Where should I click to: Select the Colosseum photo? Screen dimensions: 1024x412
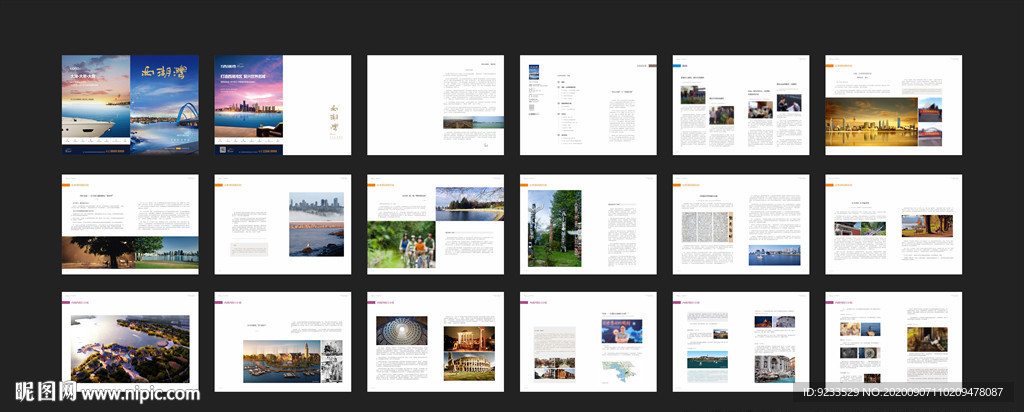468,363
